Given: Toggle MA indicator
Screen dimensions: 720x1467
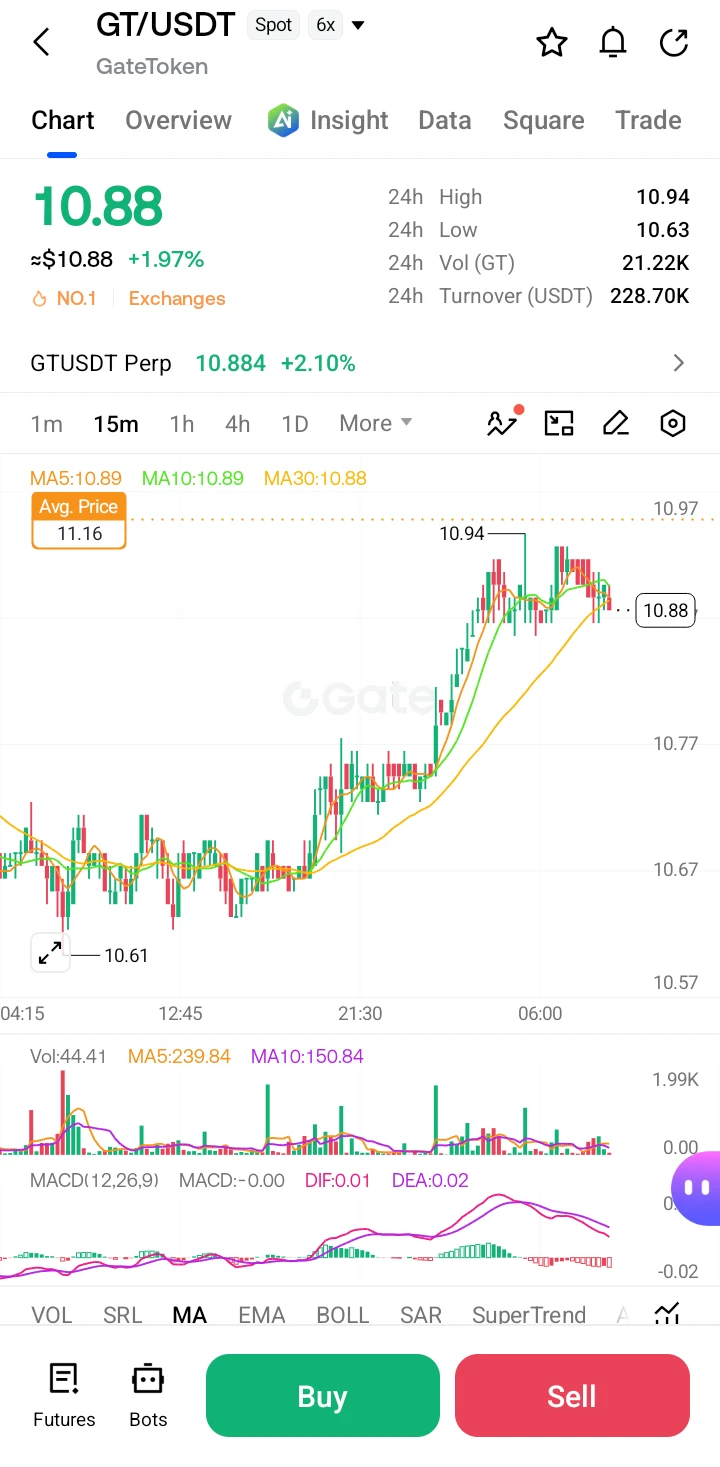Looking at the screenshot, I should pyautogui.click(x=190, y=1314).
